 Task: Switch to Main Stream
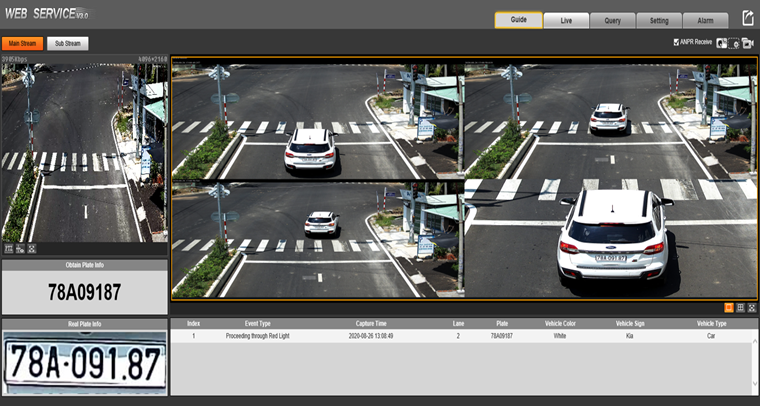coord(22,44)
